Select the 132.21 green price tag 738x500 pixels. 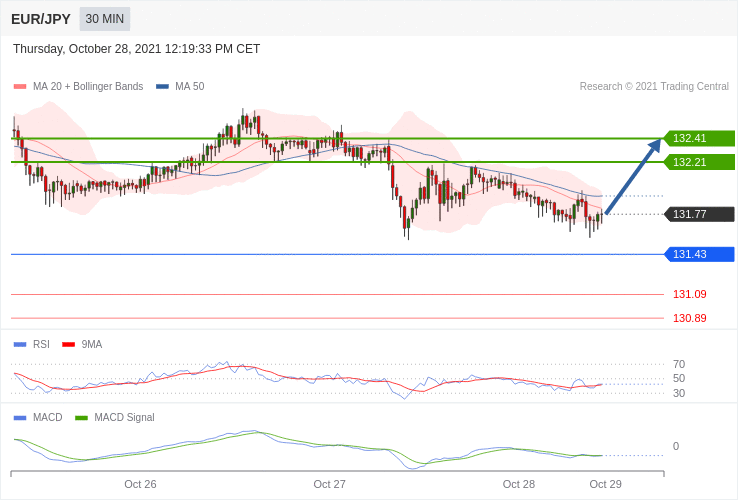pos(699,162)
